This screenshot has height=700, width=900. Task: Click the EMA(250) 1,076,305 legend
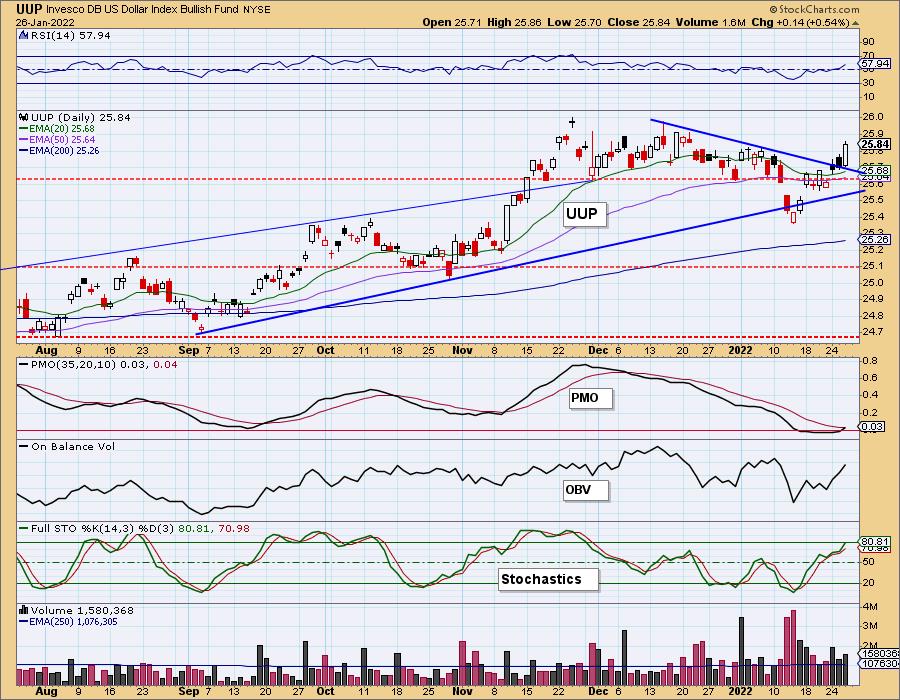point(73,621)
